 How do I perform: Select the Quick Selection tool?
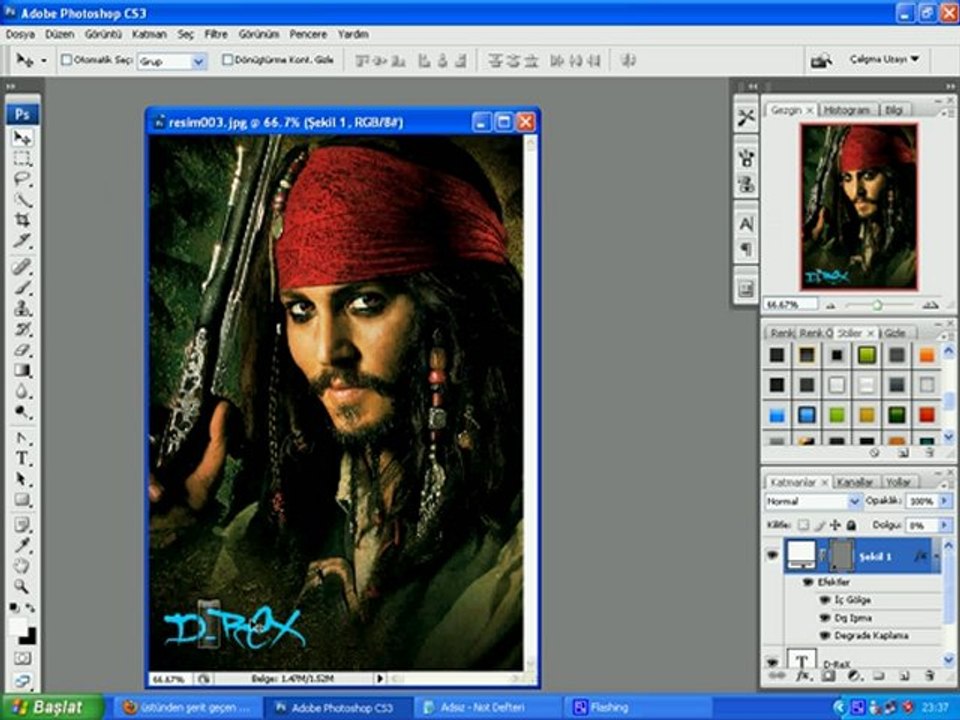(23, 200)
